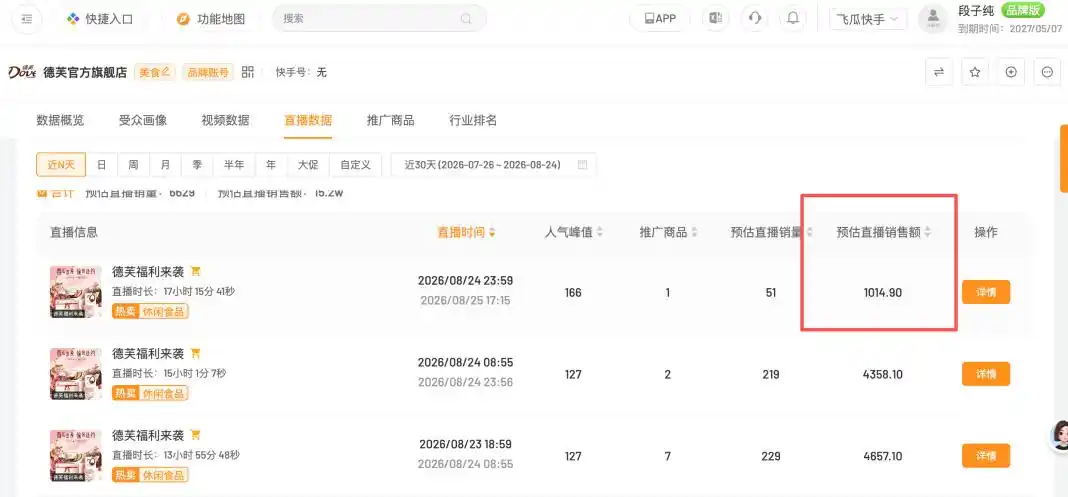Click the Excel export icon in header
The height and width of the screenshot is (497, 1068).
[x=716, y=18]
